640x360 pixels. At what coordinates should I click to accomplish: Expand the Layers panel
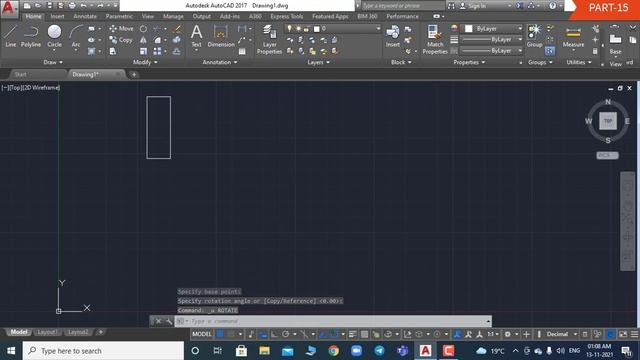[x=318, y=62]
